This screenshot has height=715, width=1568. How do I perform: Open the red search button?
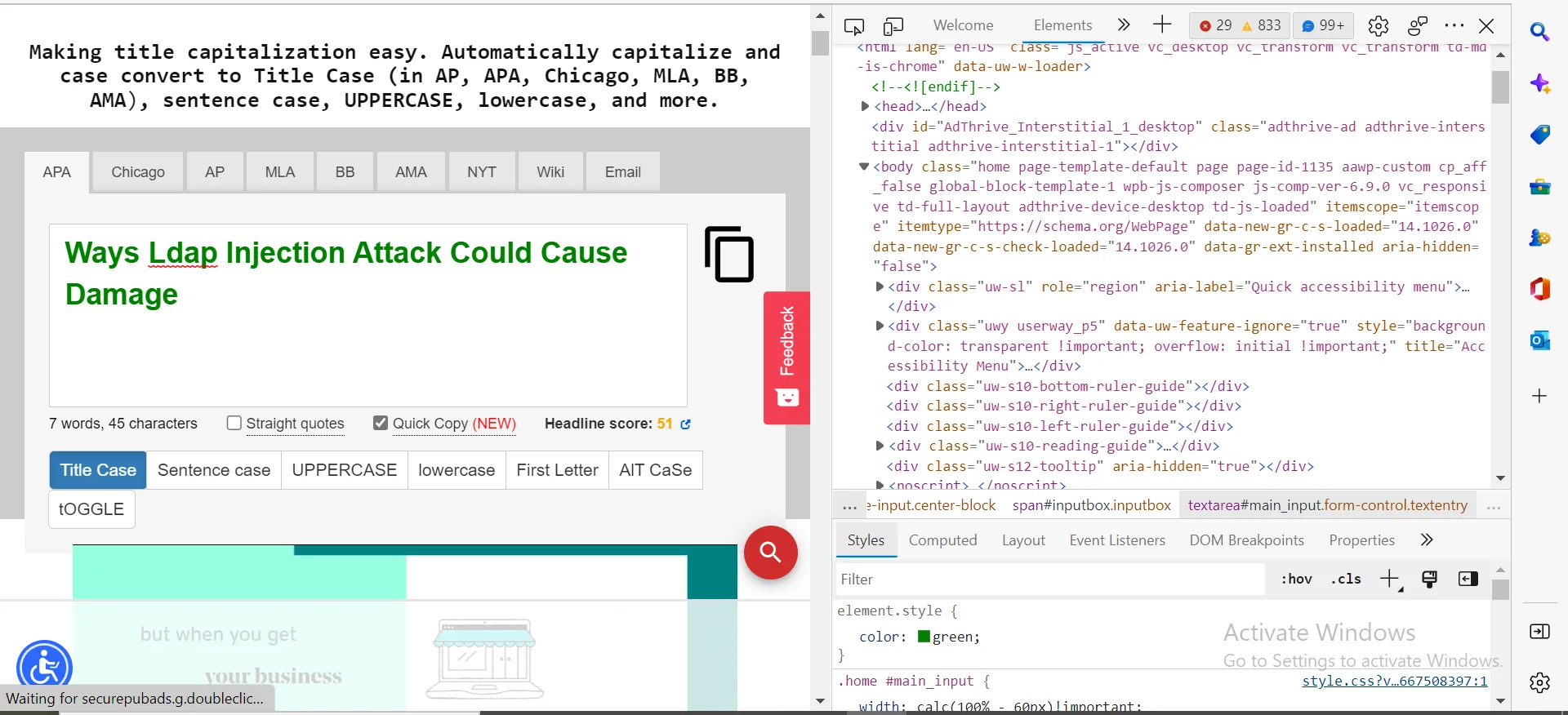(770, 553)
